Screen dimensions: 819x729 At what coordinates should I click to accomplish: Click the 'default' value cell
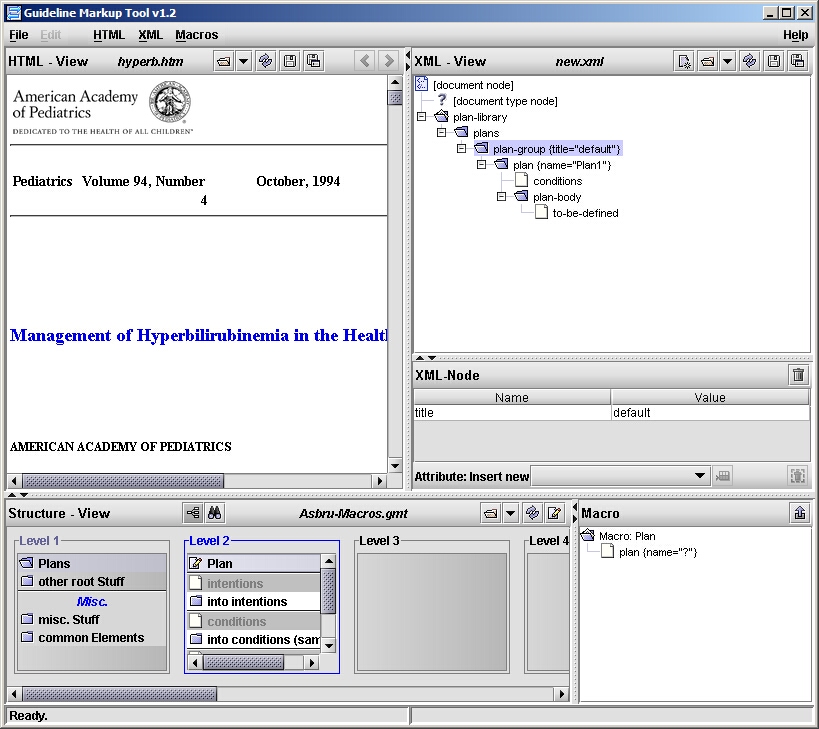tap(710, 413)
